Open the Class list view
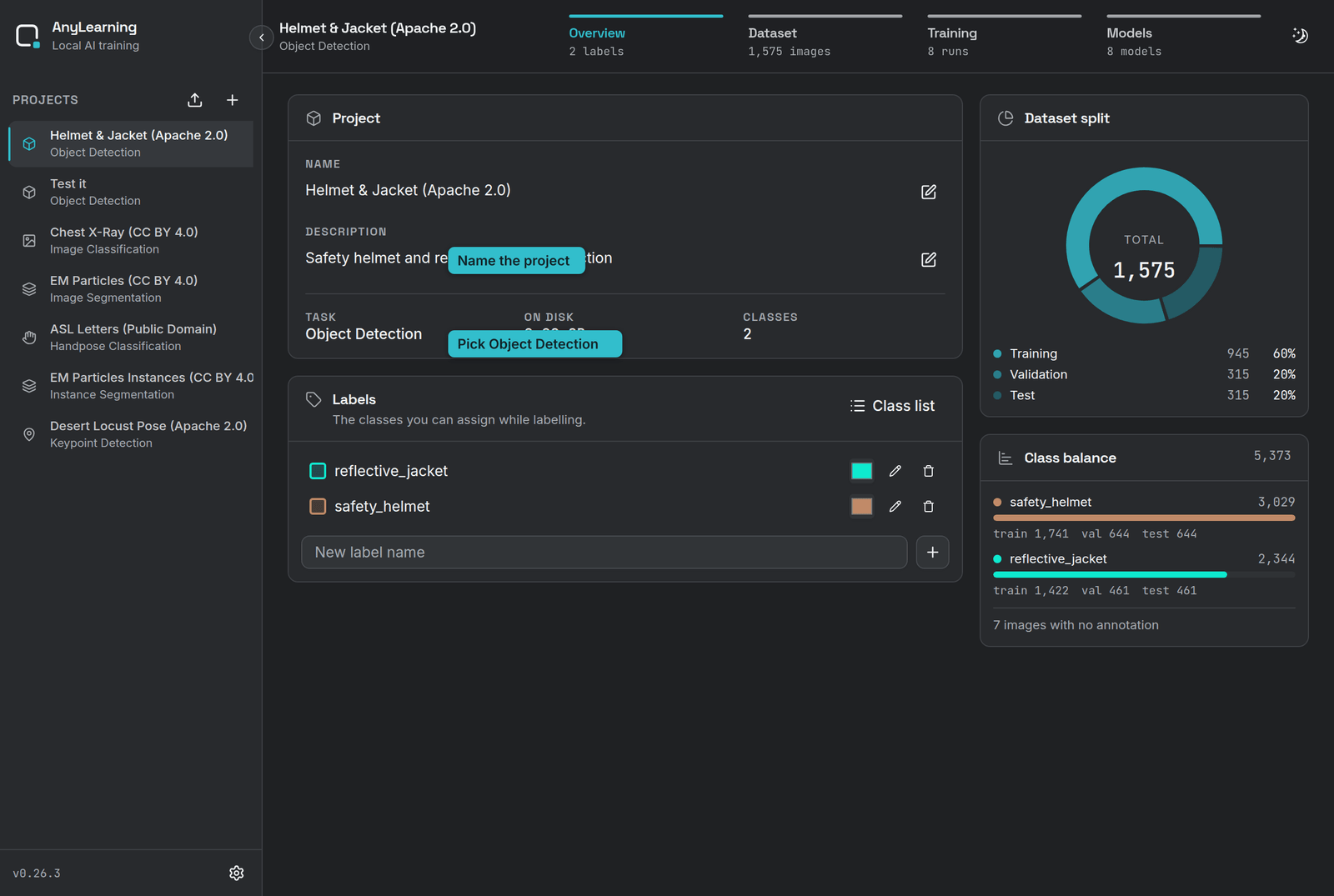This screenshot has width=1334, height=896. (892, 406)
